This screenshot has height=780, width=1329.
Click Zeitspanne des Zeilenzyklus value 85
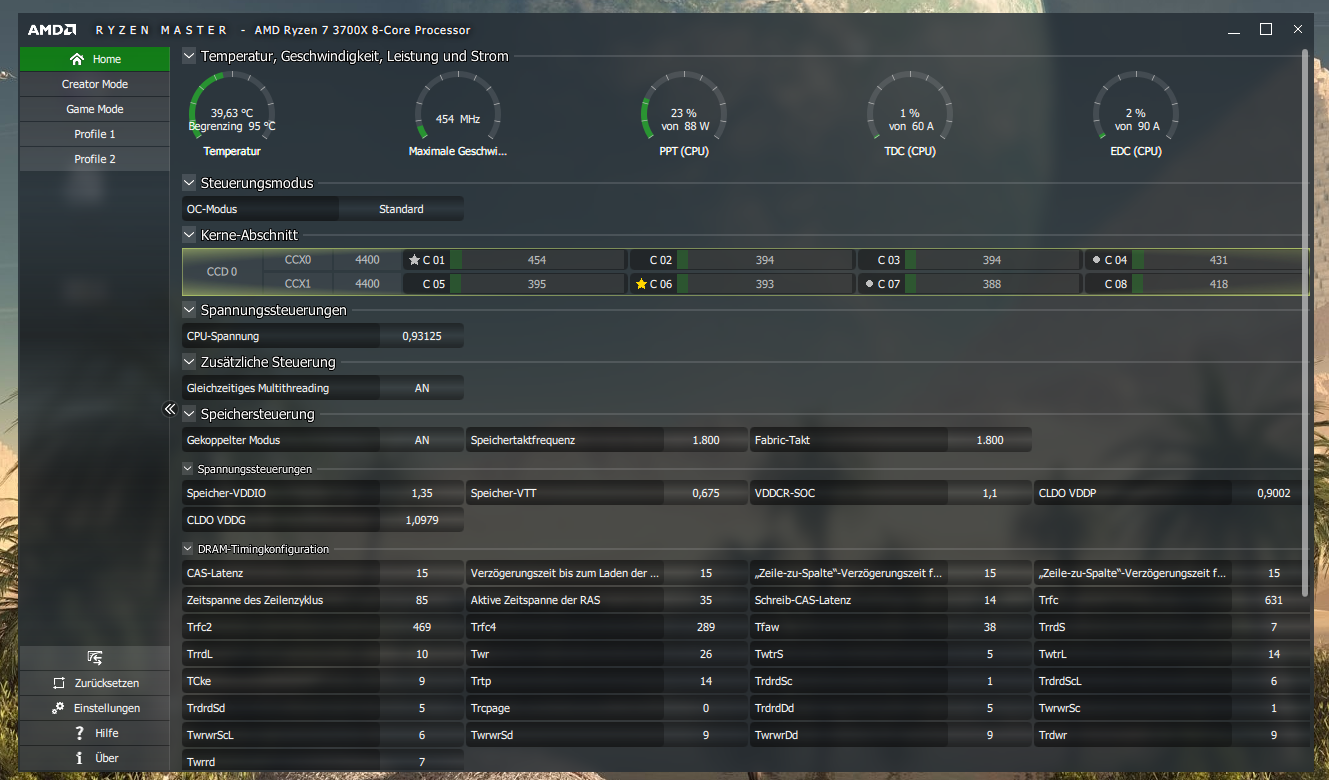422,600
